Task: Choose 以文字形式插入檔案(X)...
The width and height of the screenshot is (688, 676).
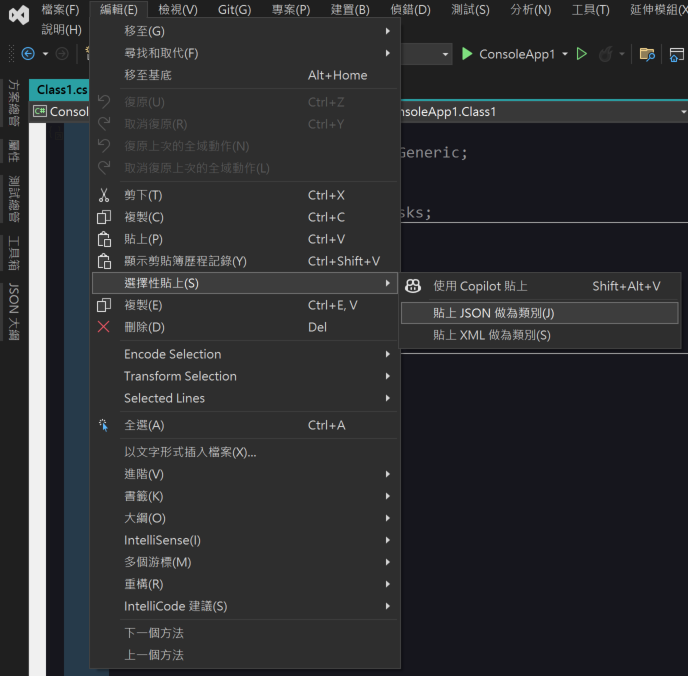Action: pyautogui.click(x=245, y=452)
